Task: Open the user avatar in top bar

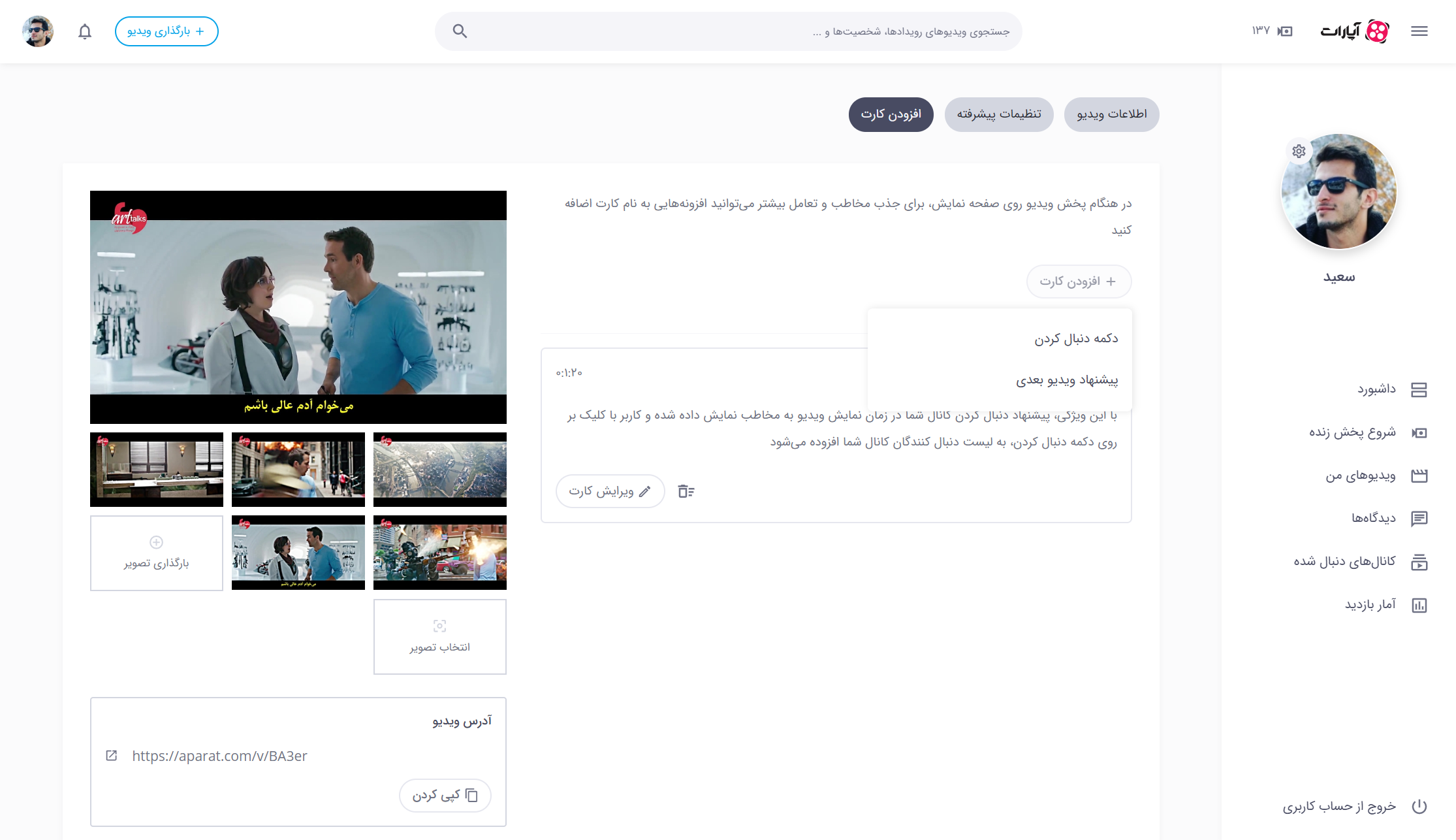Action: point(38,31)
